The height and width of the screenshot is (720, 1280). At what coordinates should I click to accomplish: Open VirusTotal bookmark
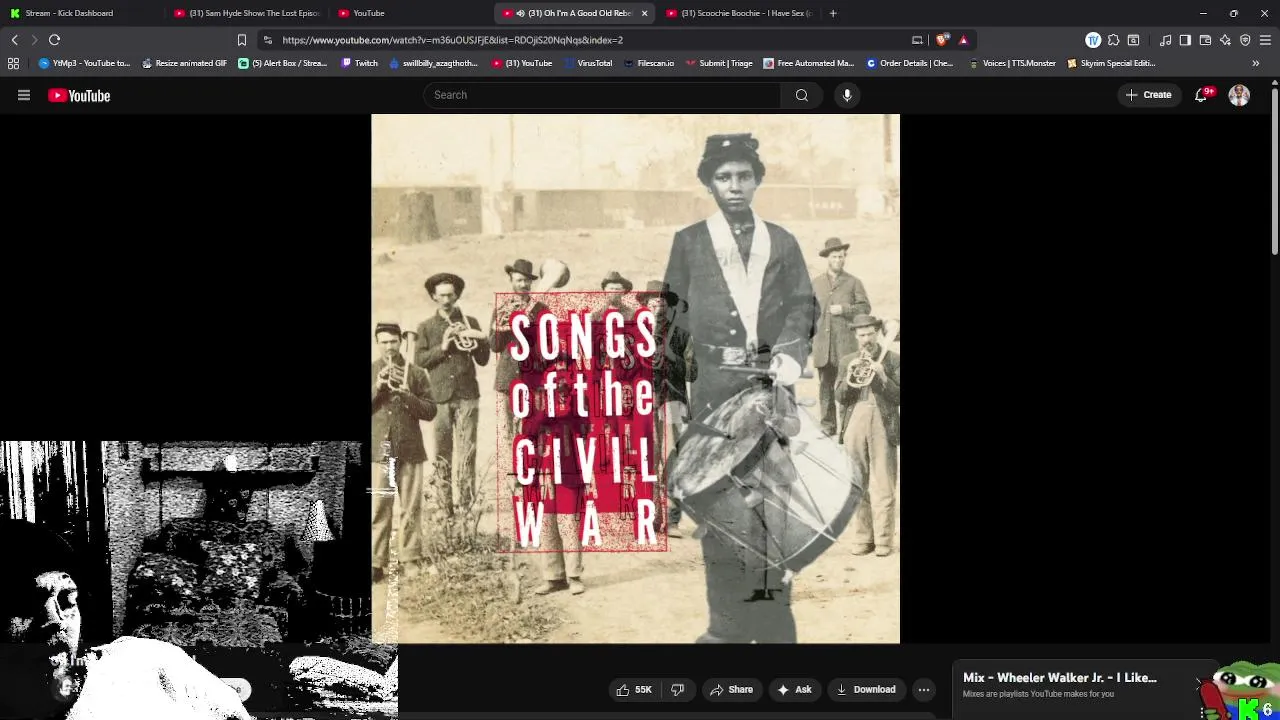pos(587,63)
